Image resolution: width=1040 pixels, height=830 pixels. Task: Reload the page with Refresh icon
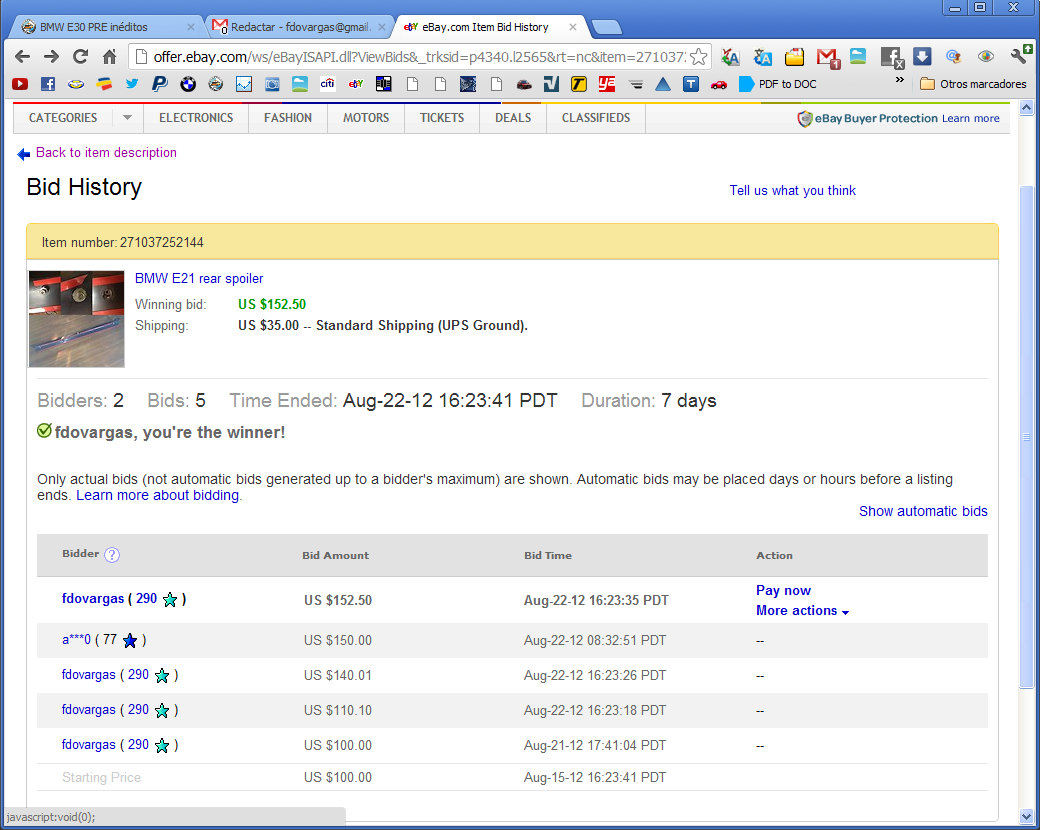(80, 57)
